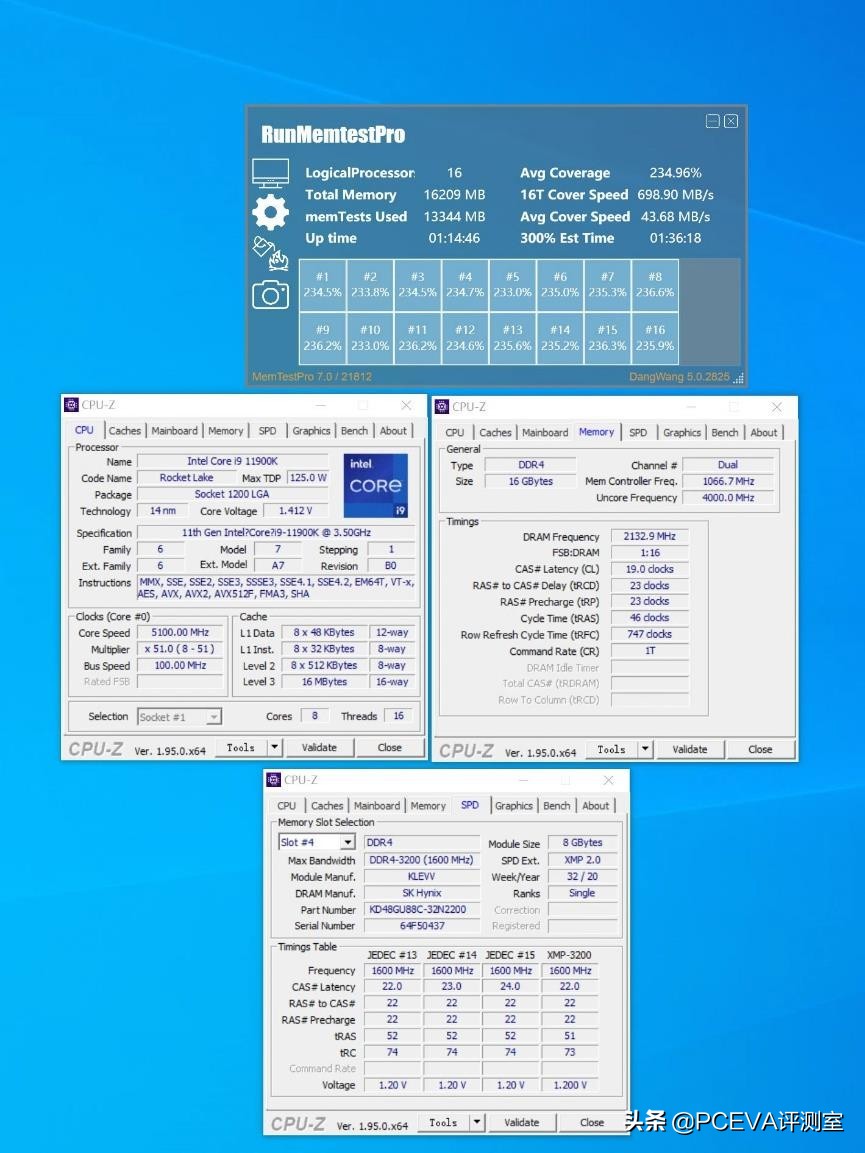
Task: Click the flame-cooling icon in RunMemtestPro
Action: (271, 252)
